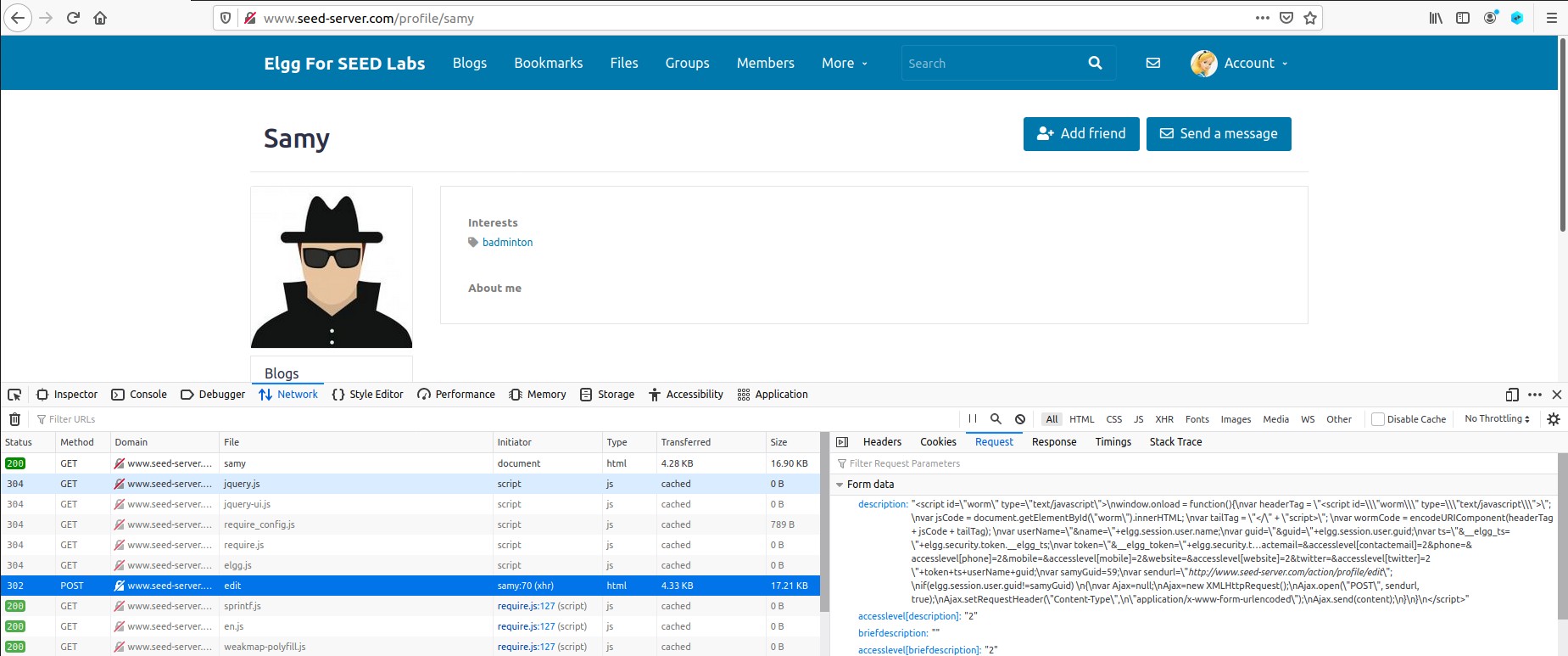The image size is (1568, 656).
Task: Collapse the Form data section
Action: (840, 485)
